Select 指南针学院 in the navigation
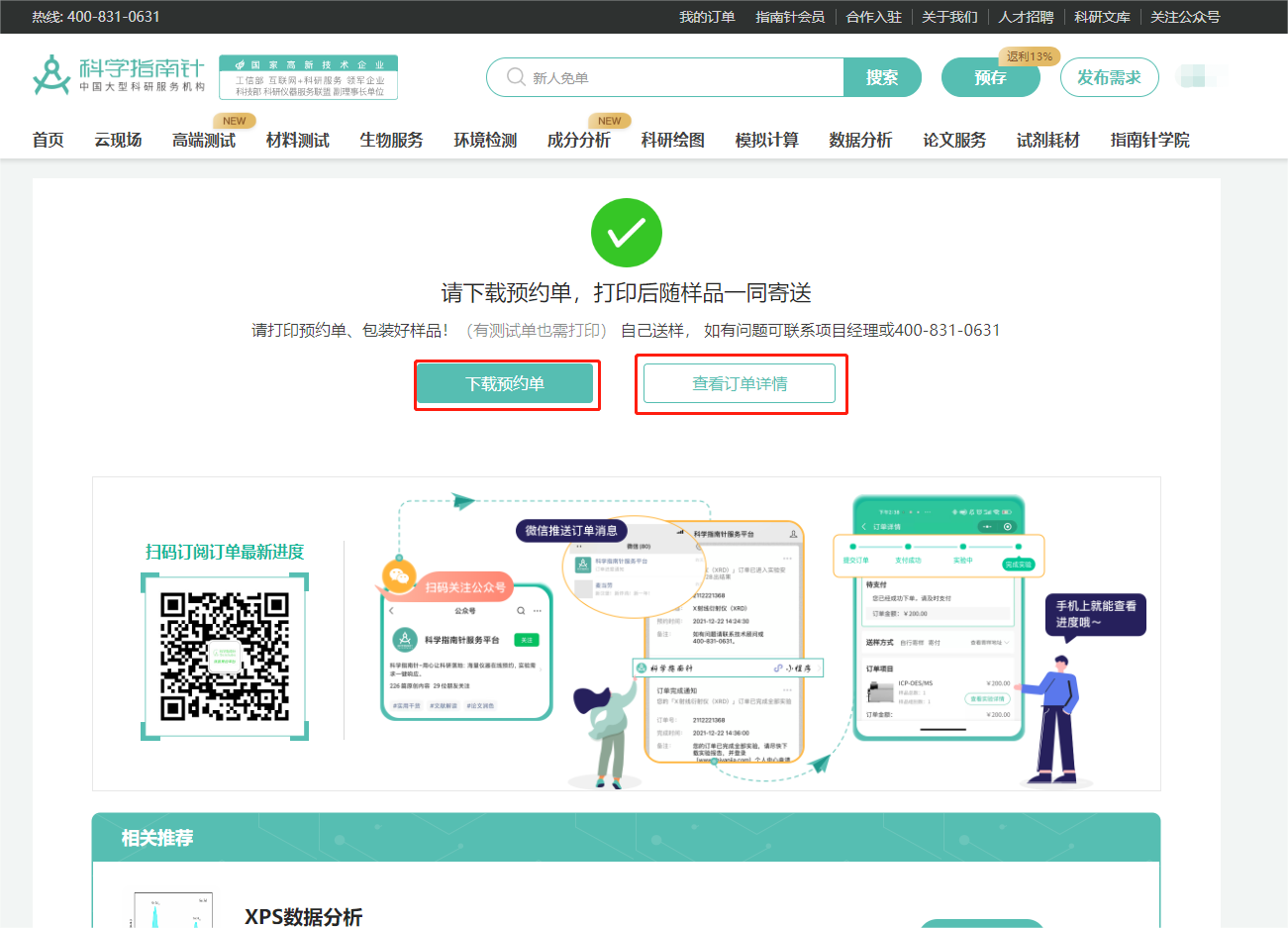Image resolution: width=1288 pixels, height=928 pixels. click(x=1148, y=140)
